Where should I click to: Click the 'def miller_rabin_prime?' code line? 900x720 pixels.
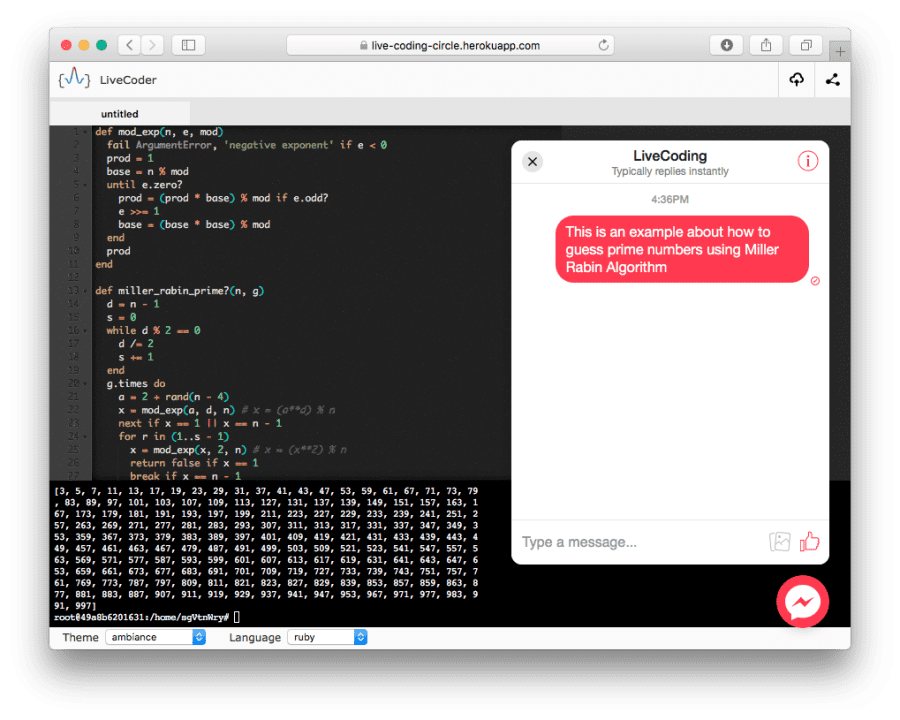pos(179,291)
